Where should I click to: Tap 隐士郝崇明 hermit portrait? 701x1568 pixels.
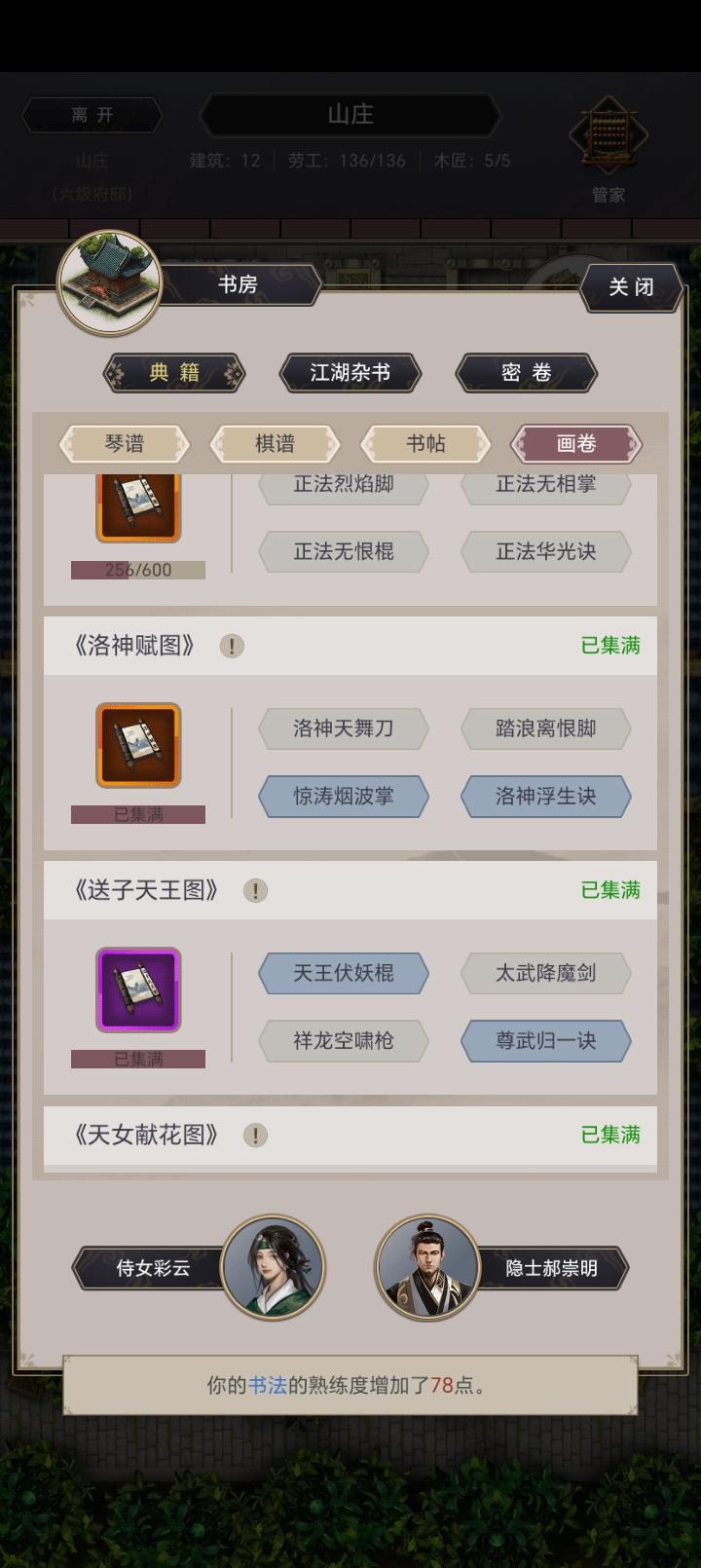[x=427, y=1267]
